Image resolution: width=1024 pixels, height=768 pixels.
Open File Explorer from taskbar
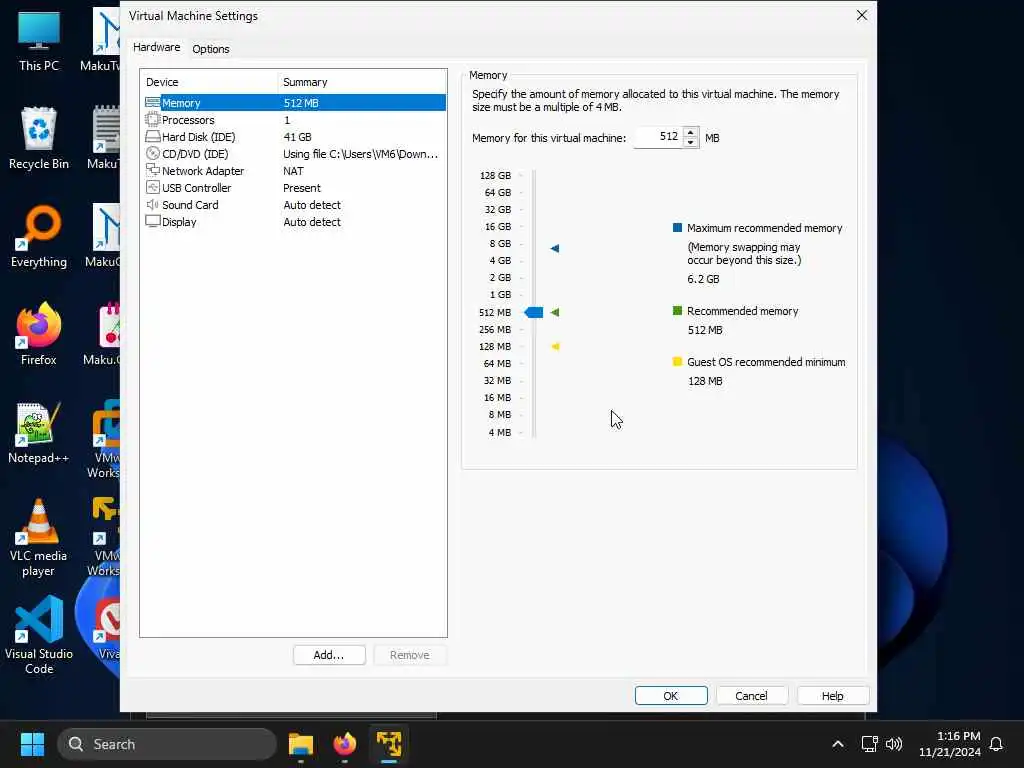pos(301,744)
